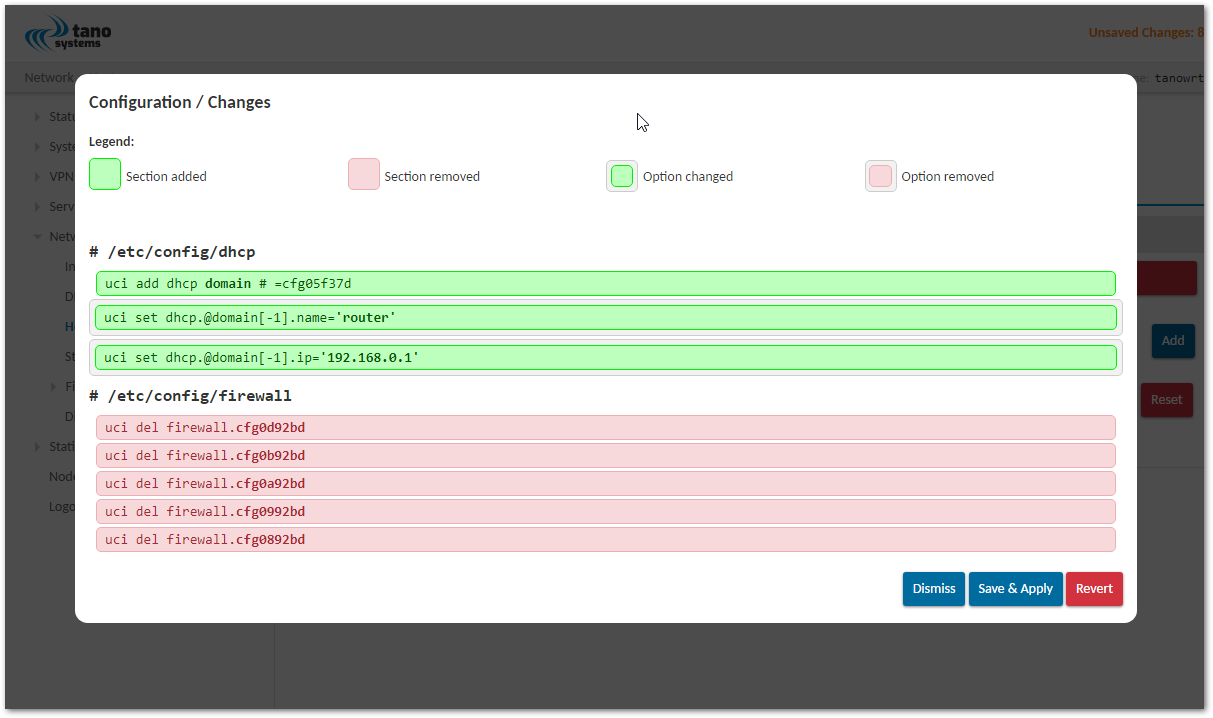Open the Unsaved Changes indicator
Screen dimensions: 1213x718
(1145, 32)
